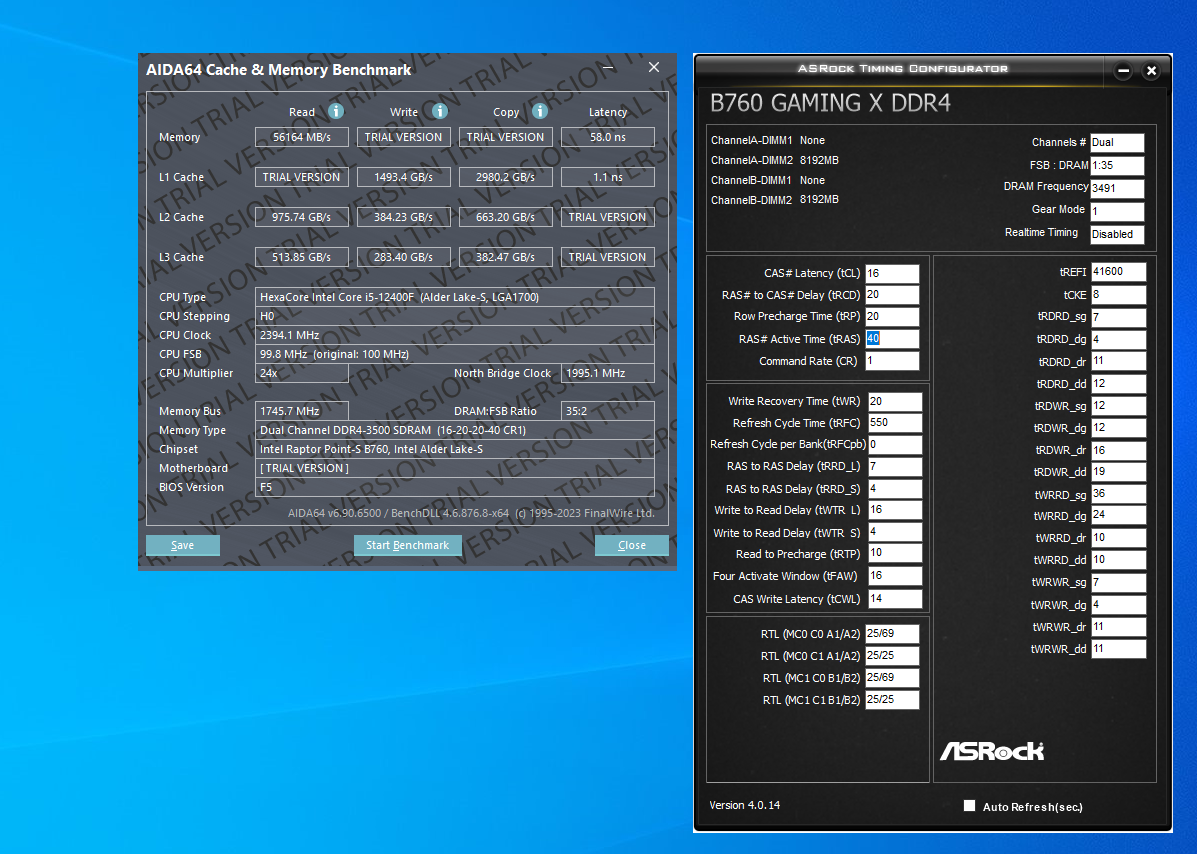Select the Four Activate Window (tFAW) field
Viewport: 1197px width, 854px height.
895,576
